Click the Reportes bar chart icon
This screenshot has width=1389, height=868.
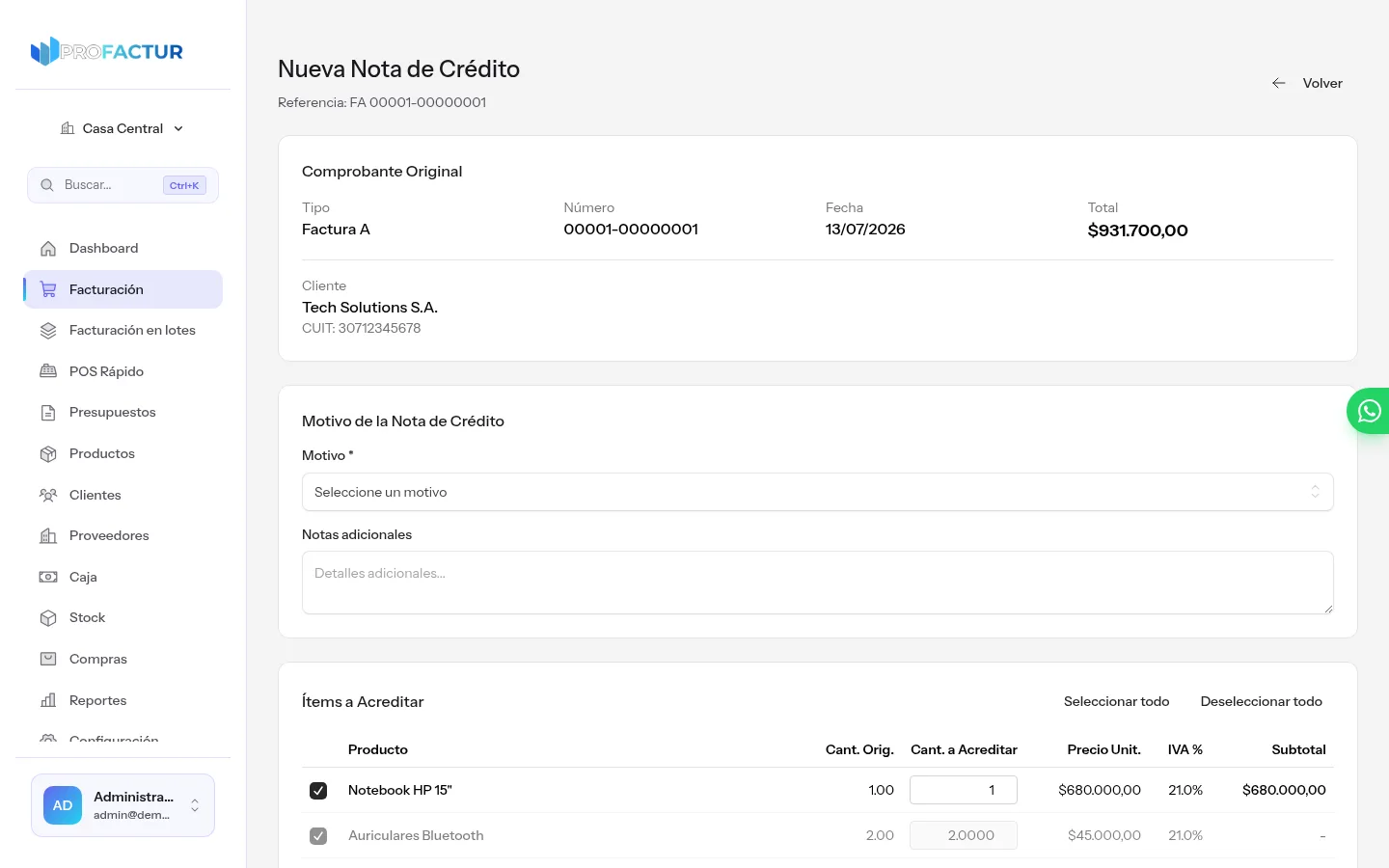point(48,700)
